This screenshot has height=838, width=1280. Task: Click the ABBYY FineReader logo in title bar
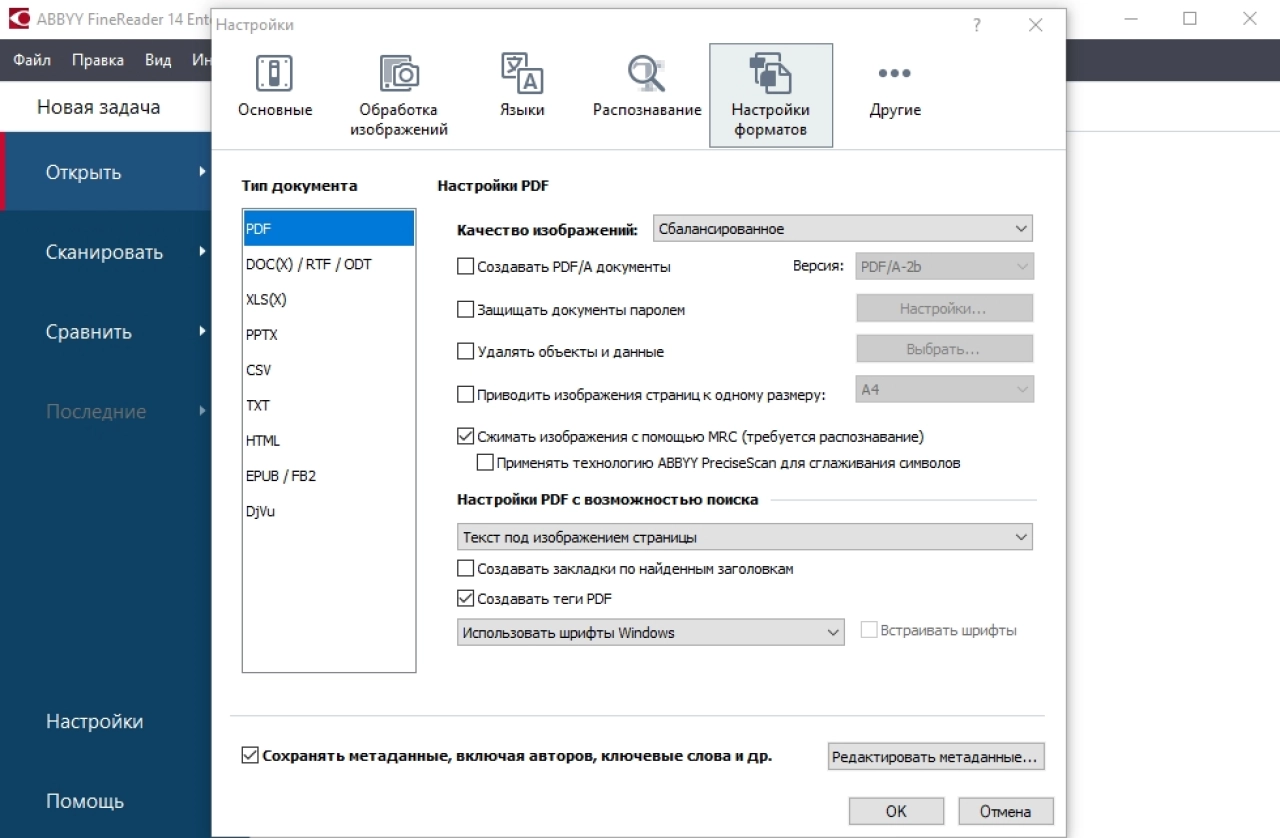click(x=19, y=18)
